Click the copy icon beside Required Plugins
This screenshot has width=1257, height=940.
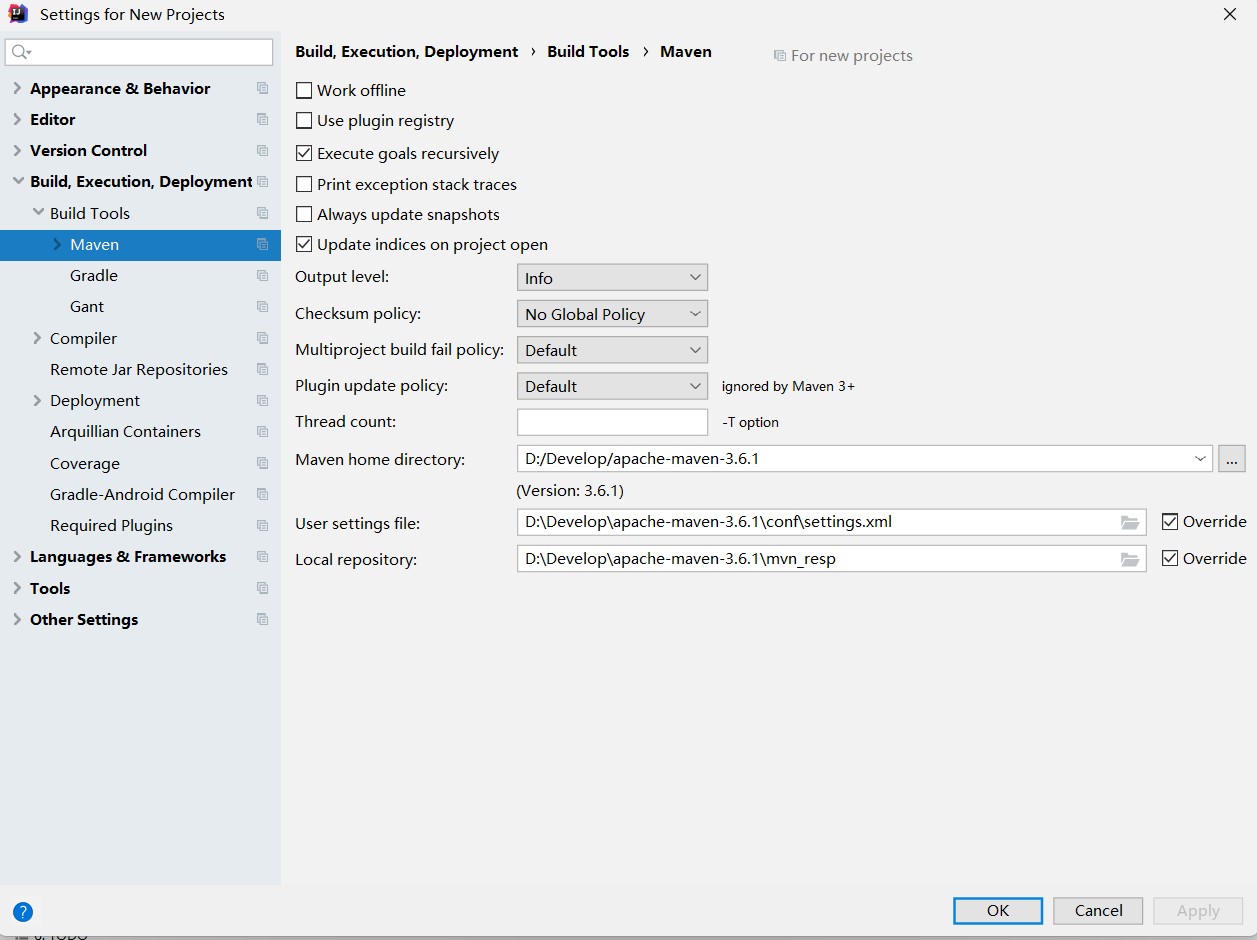[263, 526]
